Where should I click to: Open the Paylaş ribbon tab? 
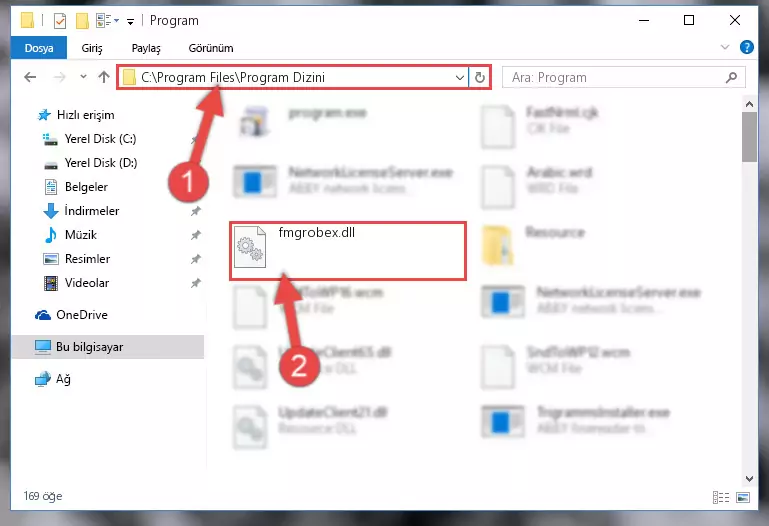point(146,48)
